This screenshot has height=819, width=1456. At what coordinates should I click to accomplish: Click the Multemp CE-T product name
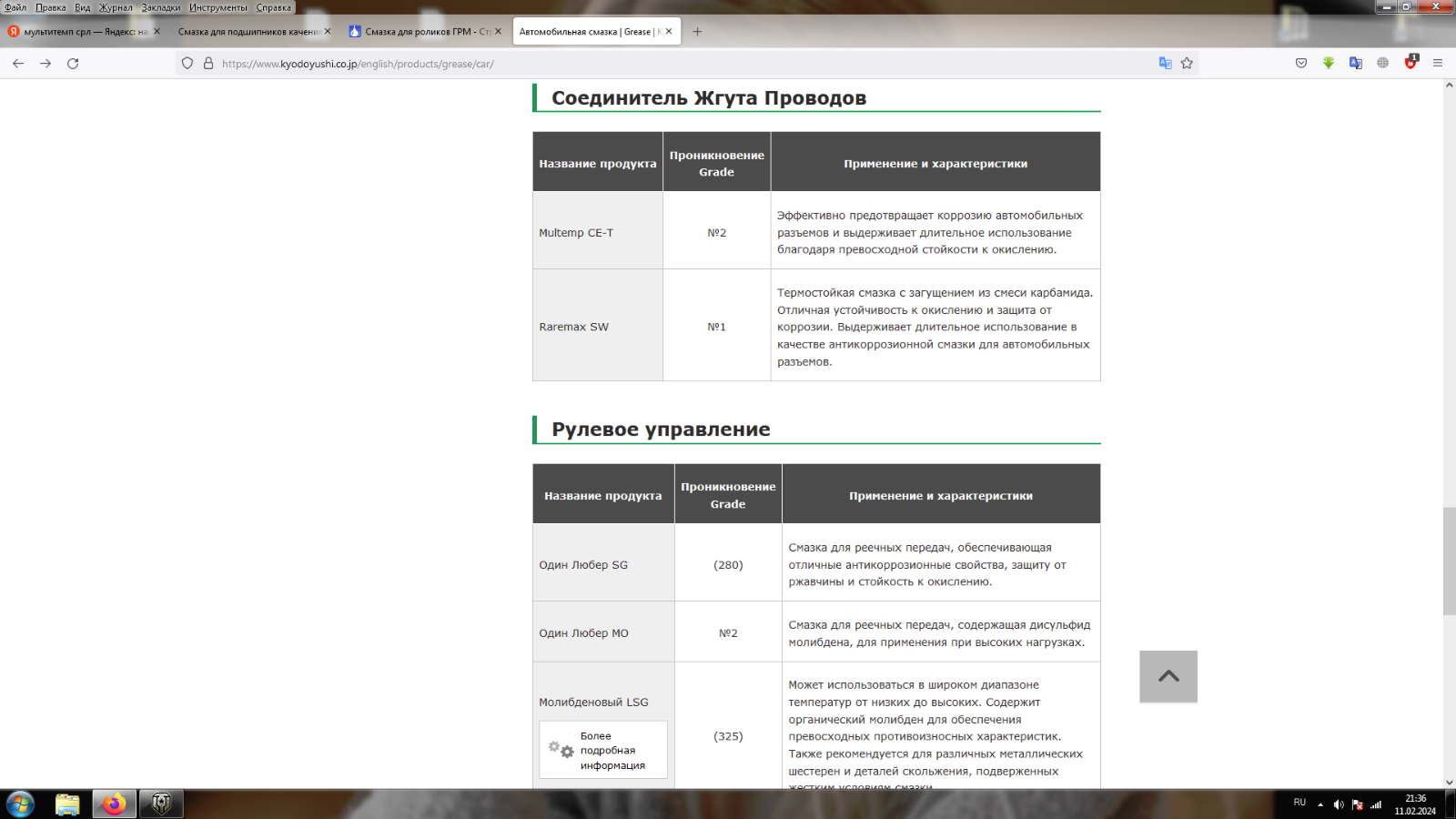coord(576,233)
